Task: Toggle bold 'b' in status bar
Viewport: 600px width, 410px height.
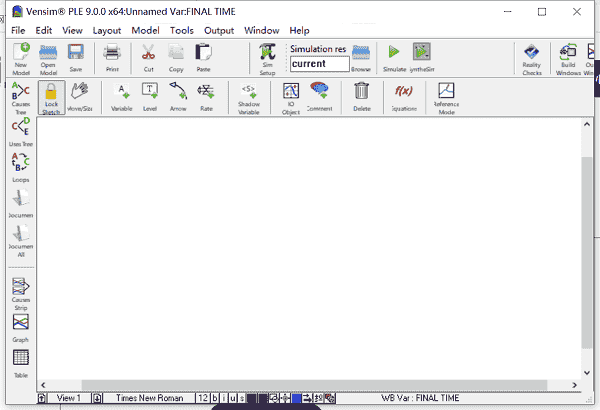Action: click(215, 398)
